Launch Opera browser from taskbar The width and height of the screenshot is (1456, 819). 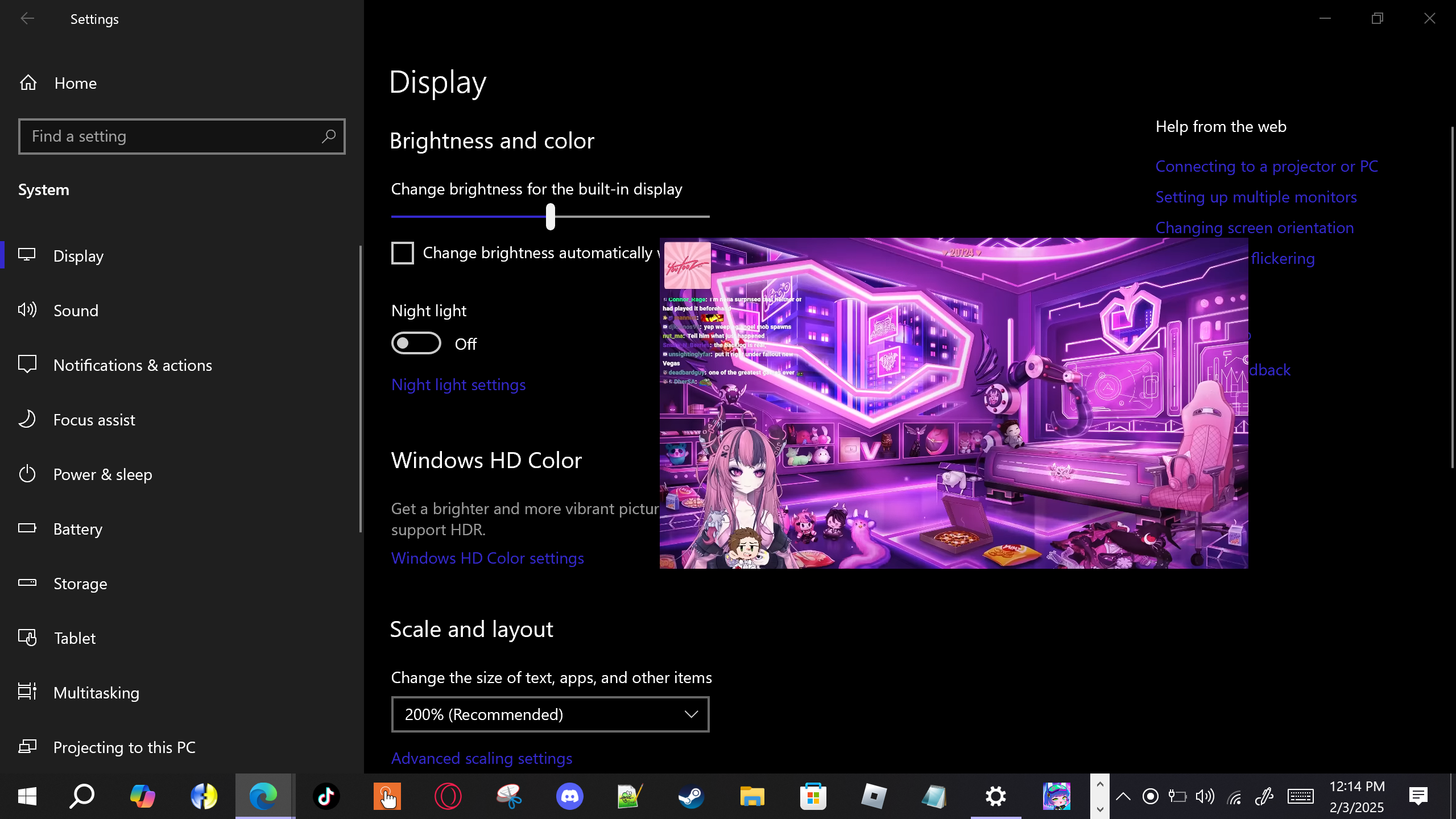pos(448,796)
